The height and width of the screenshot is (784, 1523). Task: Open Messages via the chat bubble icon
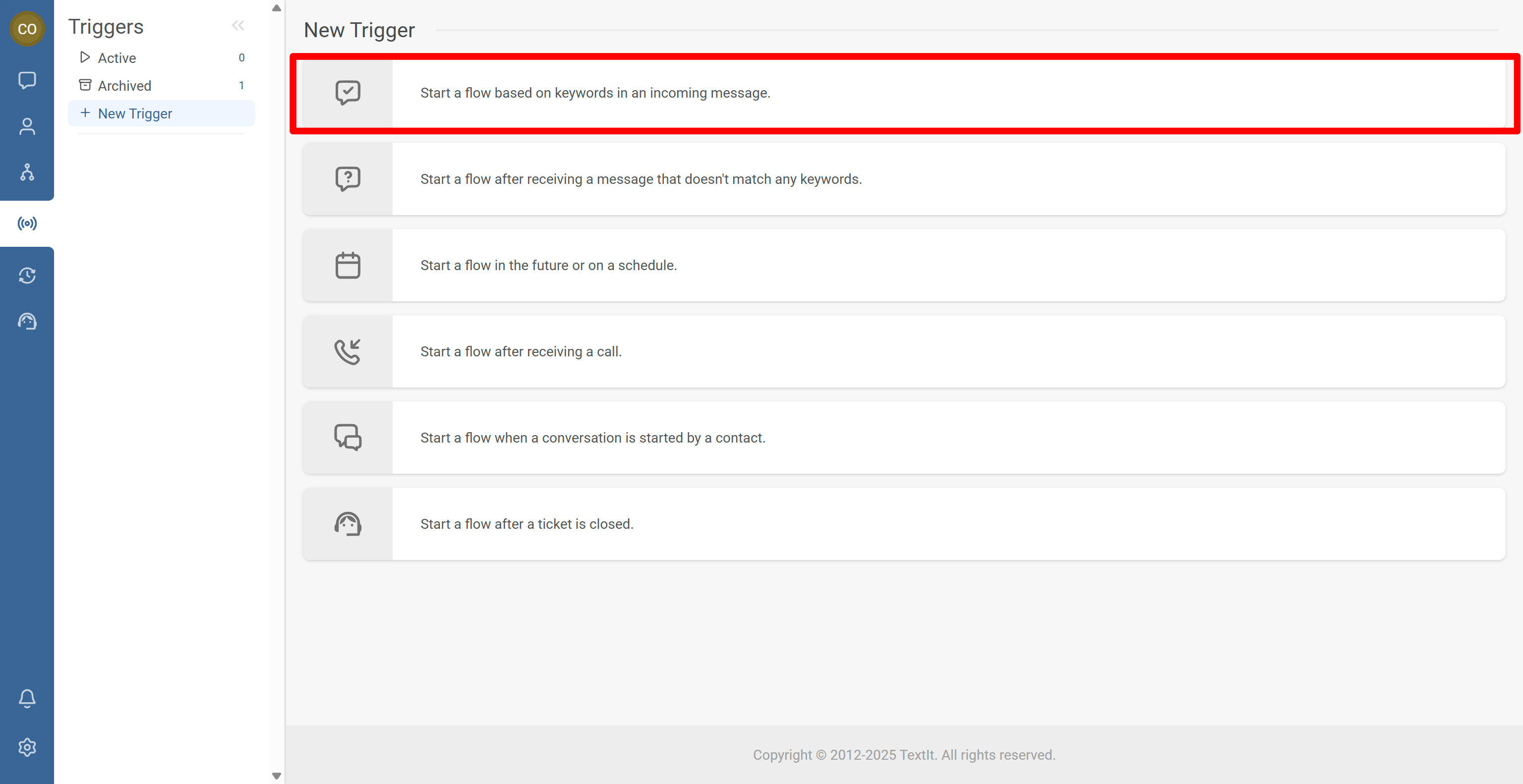click(x=27, y=80)
